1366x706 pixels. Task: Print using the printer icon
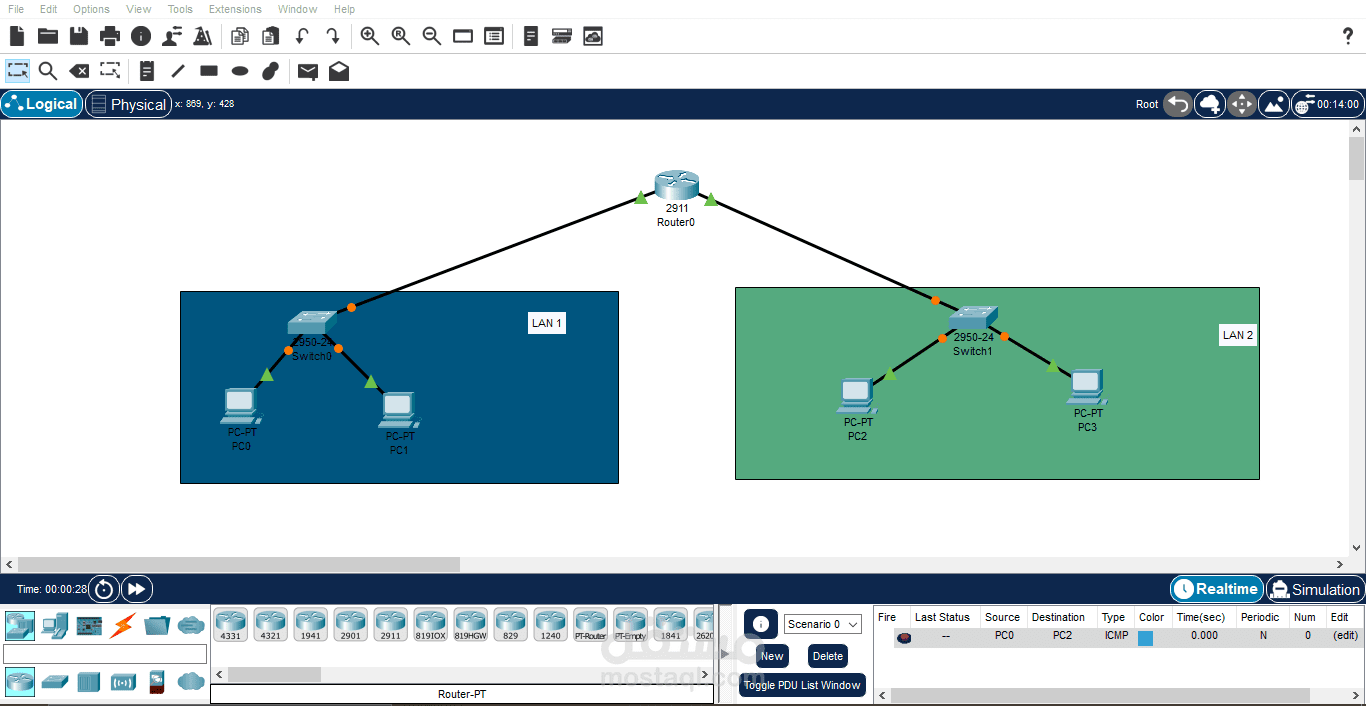tap(110, 36)
